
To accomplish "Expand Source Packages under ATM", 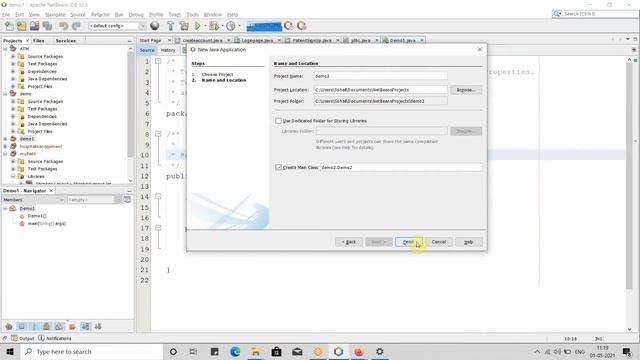I will tap(13, 56).
